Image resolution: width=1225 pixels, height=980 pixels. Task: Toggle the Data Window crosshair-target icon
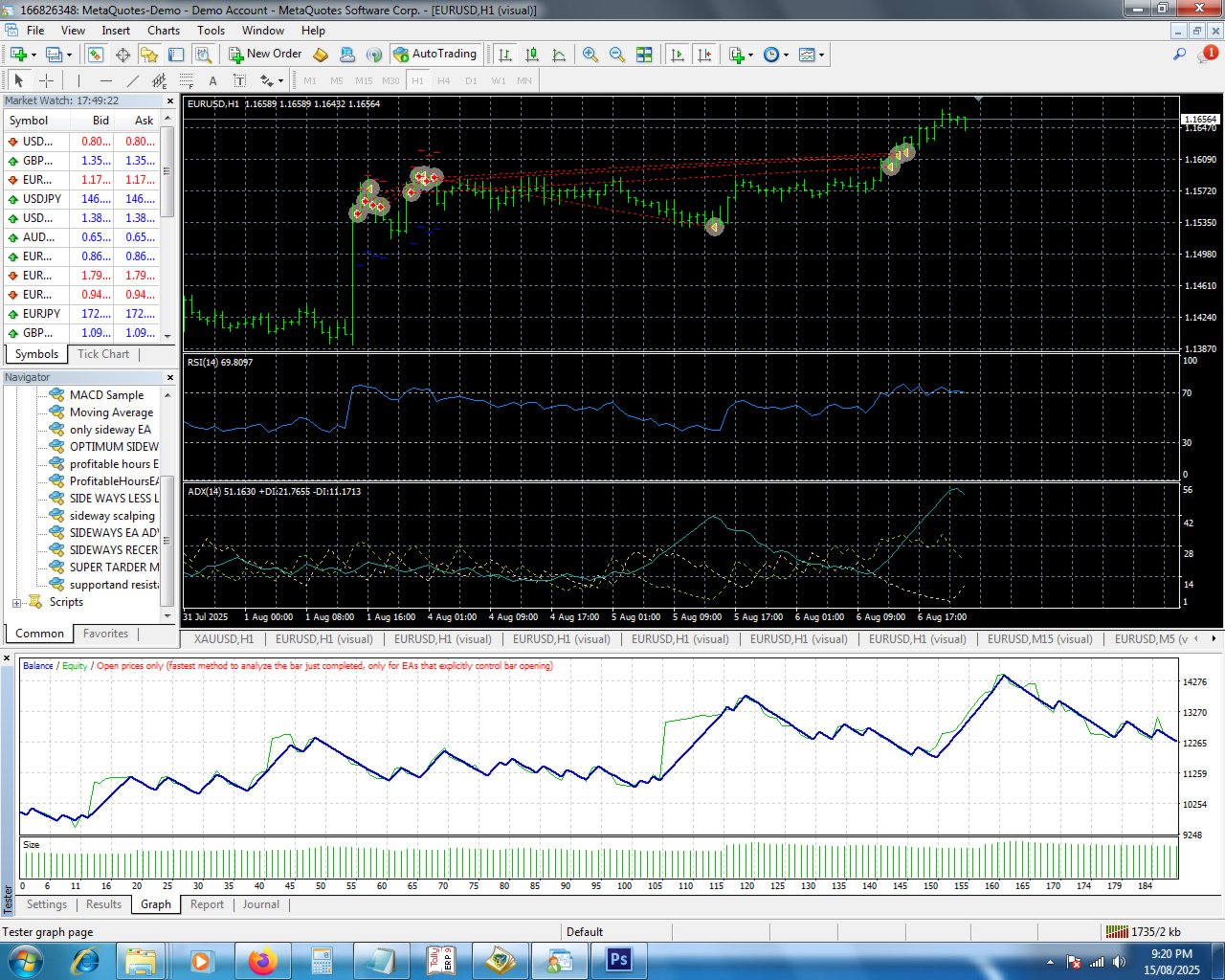[x=122, y=55]
